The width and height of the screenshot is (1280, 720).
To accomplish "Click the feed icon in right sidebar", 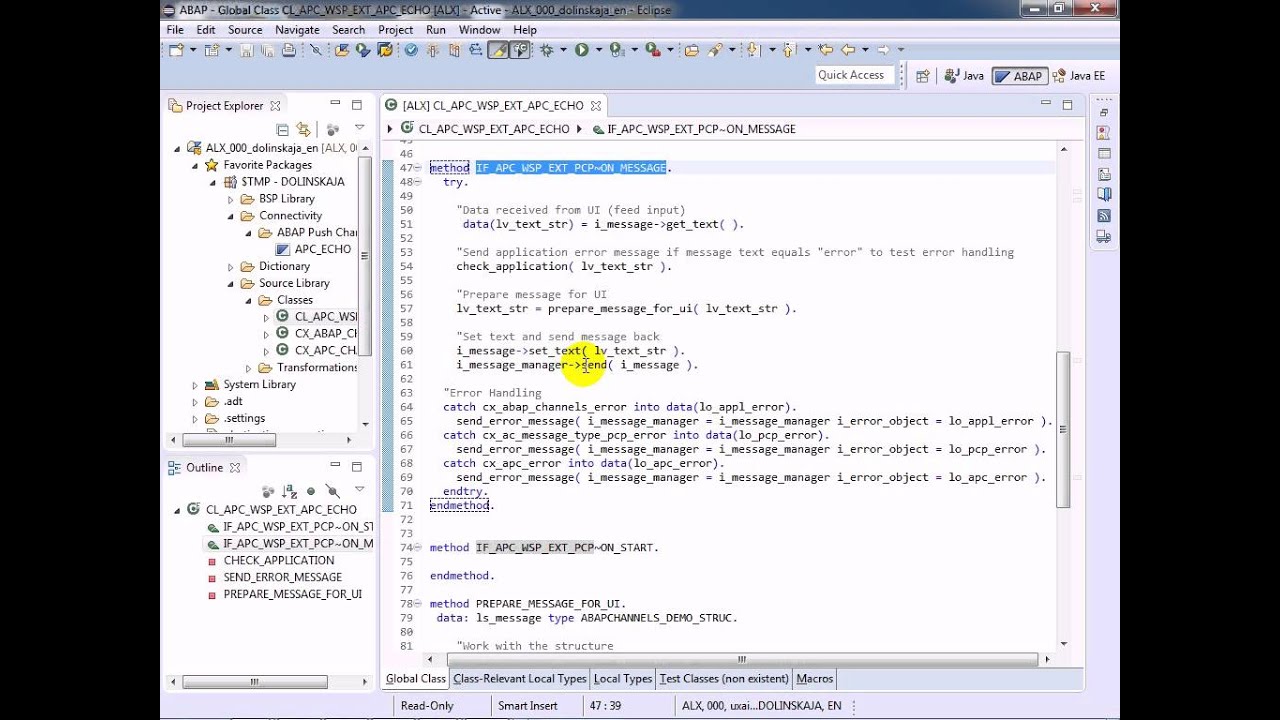I will click(1104, 216).
